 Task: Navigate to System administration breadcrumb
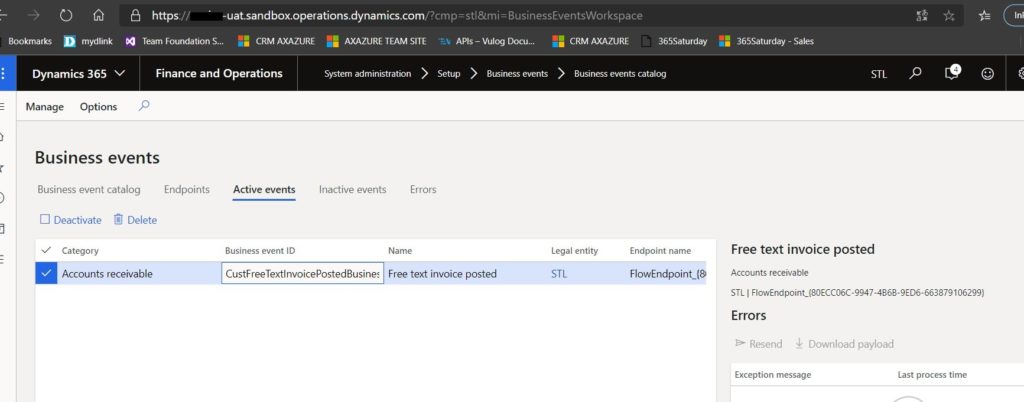(x=368, y=74)
